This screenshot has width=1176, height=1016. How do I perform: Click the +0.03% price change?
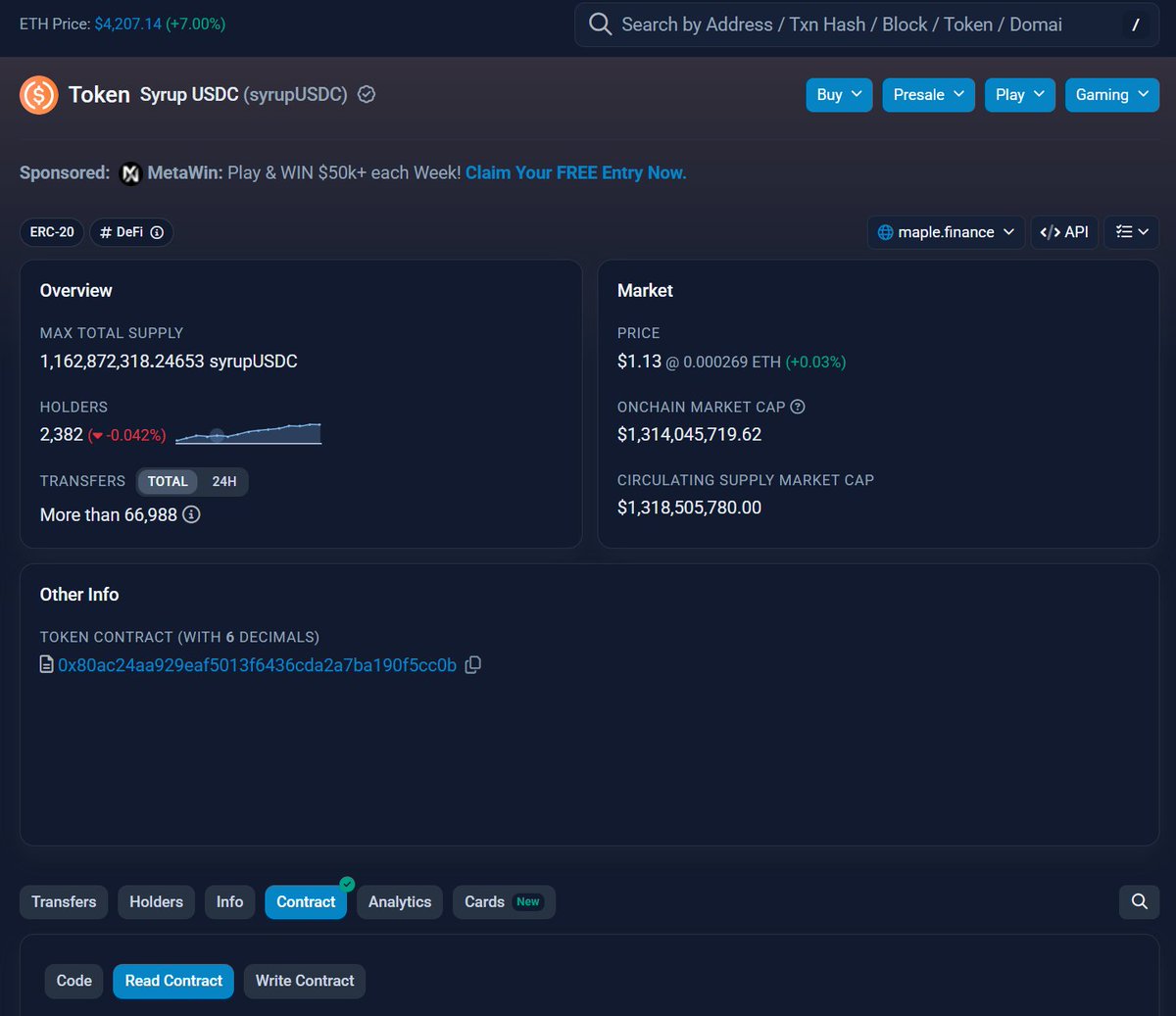tap(815, 362)
